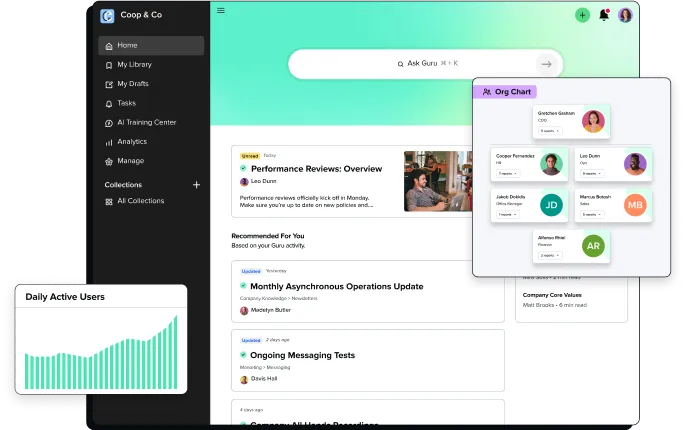Open Ongoing Messaging Tests card
The height and width of the screenshot is (430, 683).
tap(302, 355)
